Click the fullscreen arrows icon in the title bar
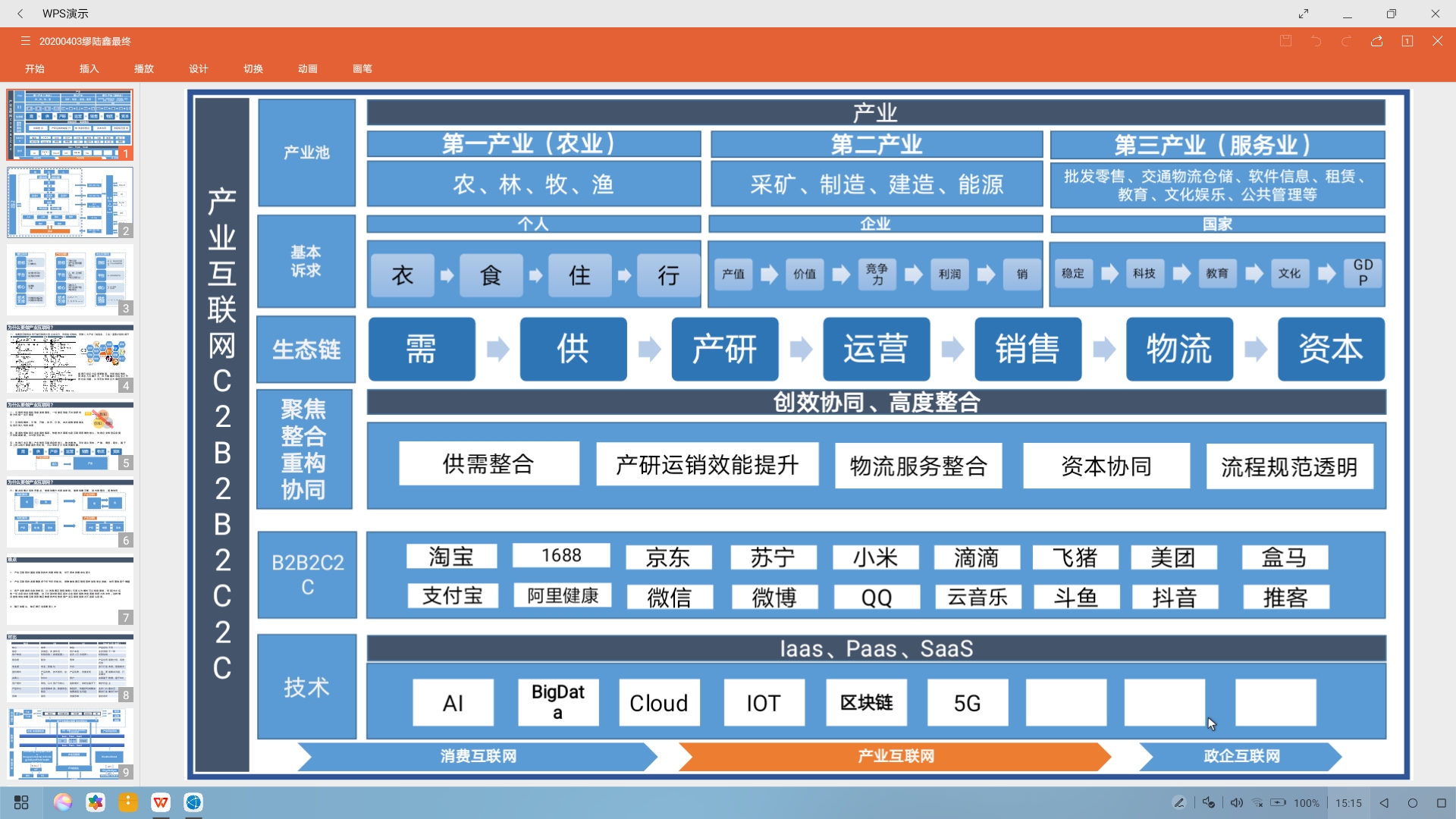 point(1303,14)
